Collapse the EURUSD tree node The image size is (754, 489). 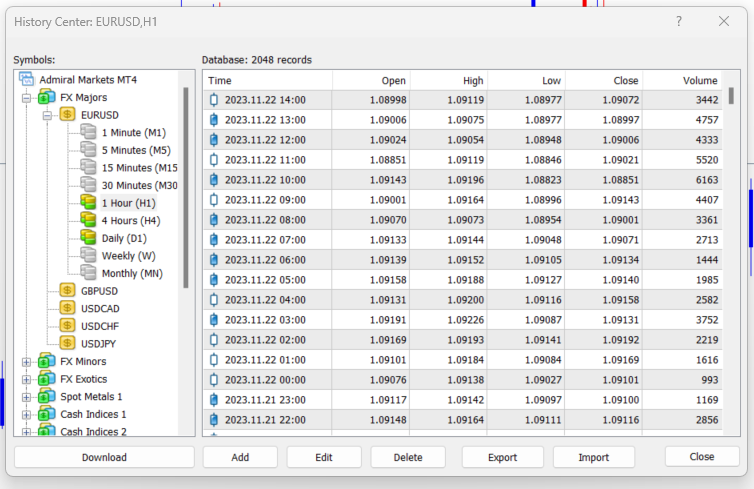(x=47, y=115)
